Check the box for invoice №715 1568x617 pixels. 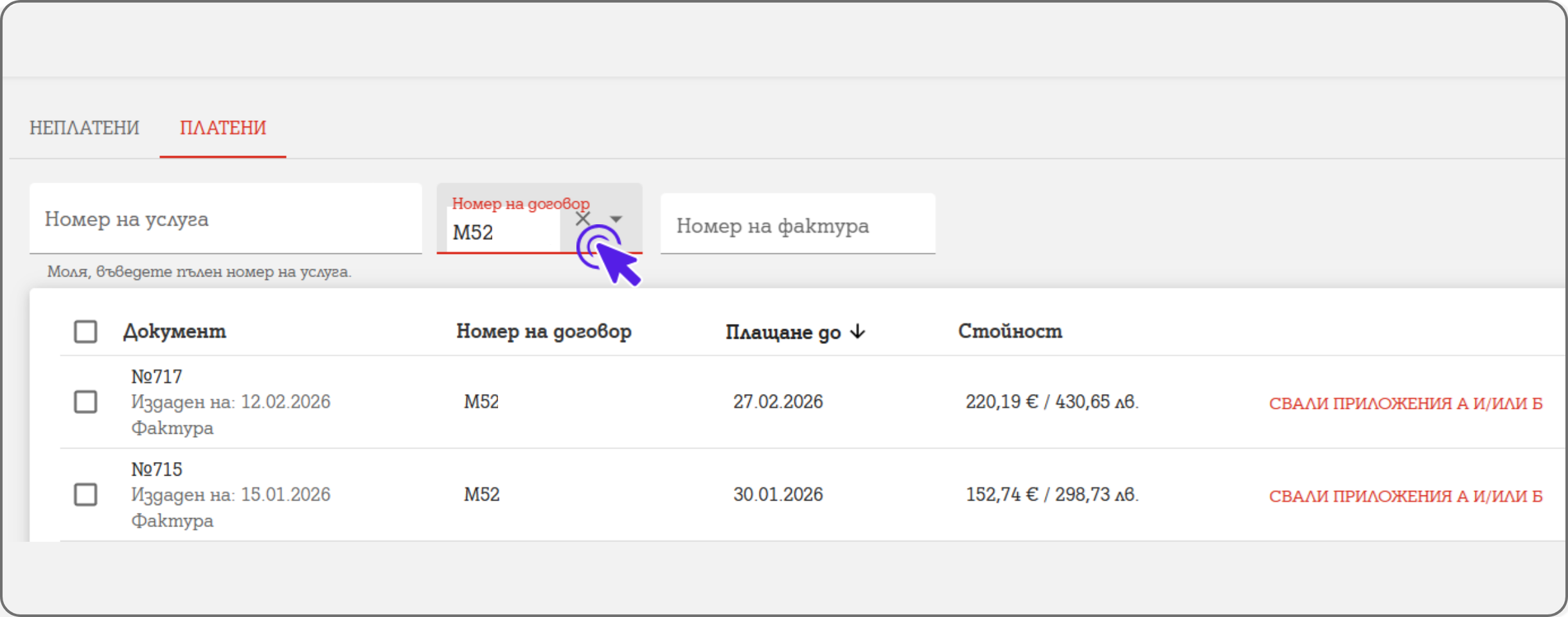coord(85,495)
